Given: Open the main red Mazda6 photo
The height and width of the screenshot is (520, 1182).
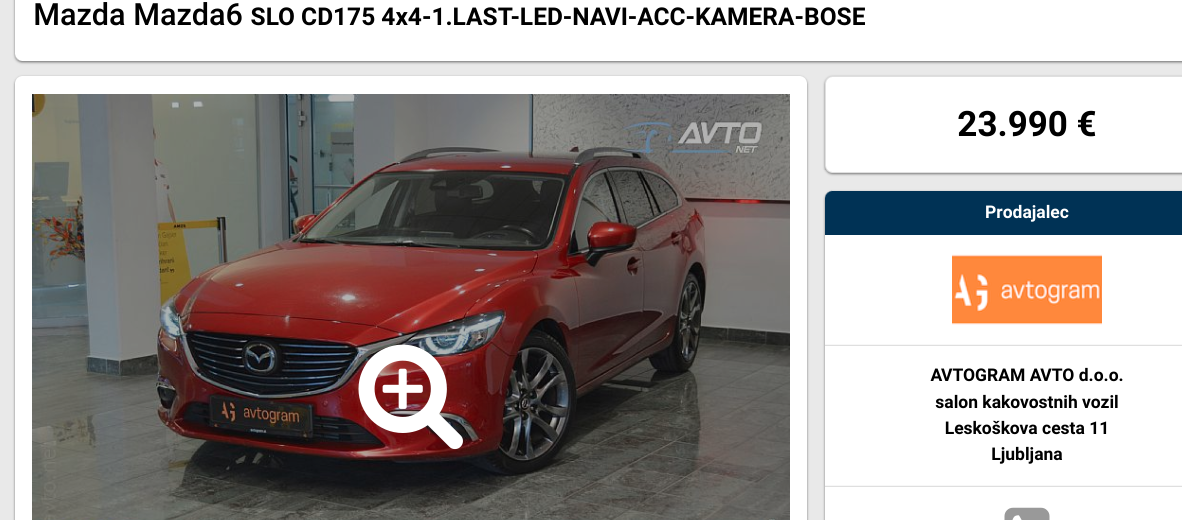Looking at the screenshot, I should pyautogui.click(x=411, y=307).
